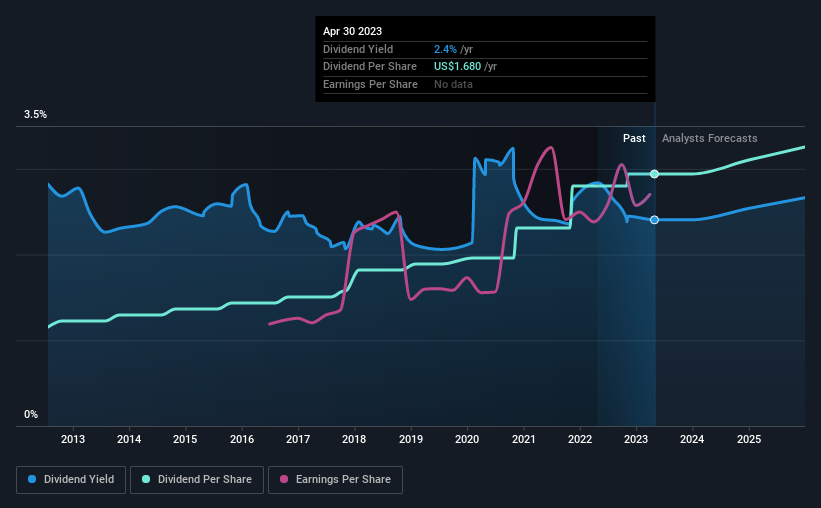Click the 2022 x-axis label
This screenshot has width=821, height=508.
click(x=580, y=439)
